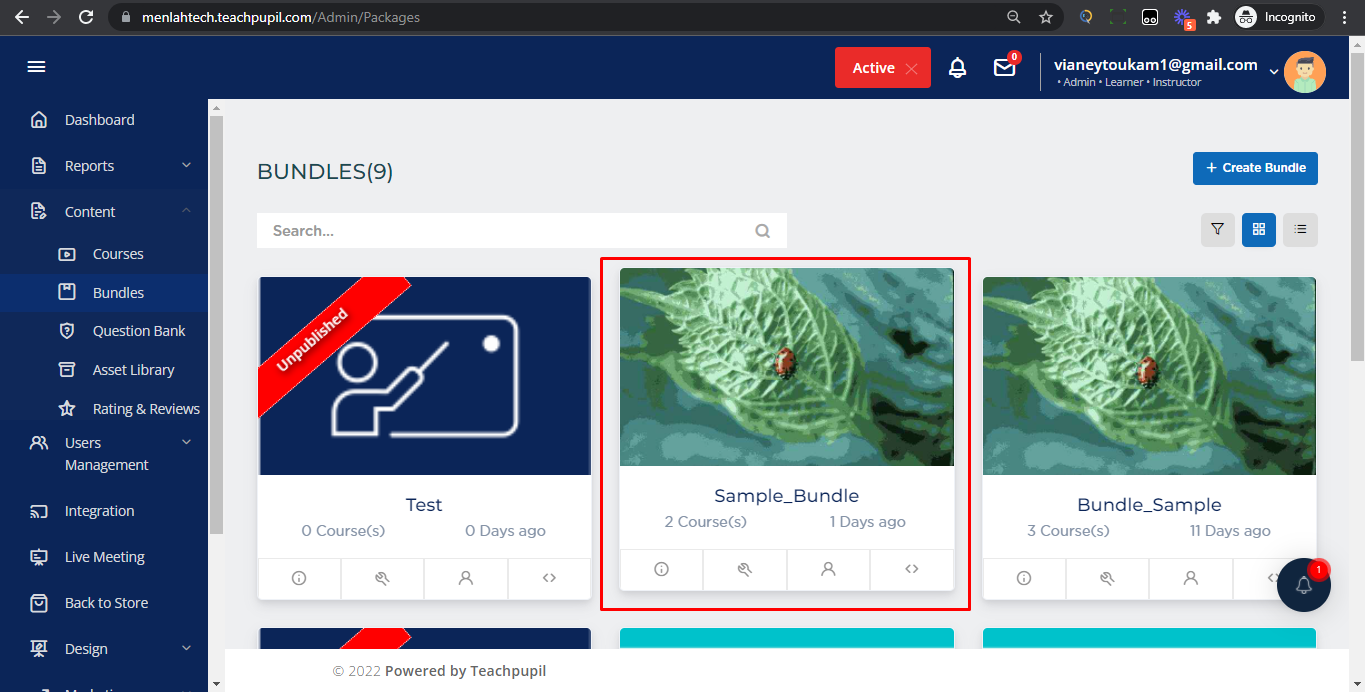Open the user account dropdown
Image resolution: width=1365 pixels, height=692 pixels.
coord(1274,71)
